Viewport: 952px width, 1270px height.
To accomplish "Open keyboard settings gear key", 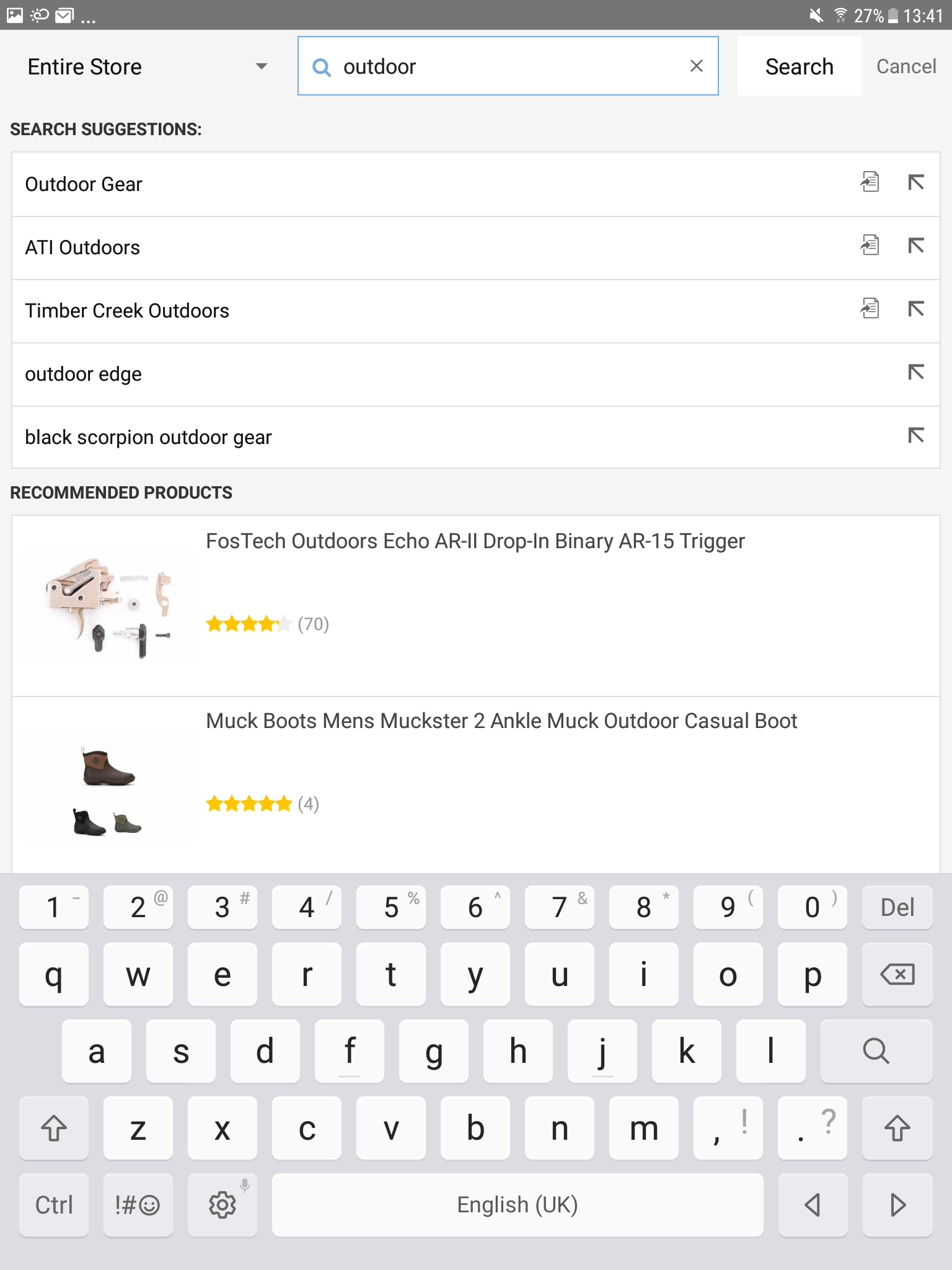I will (223, 1205).
